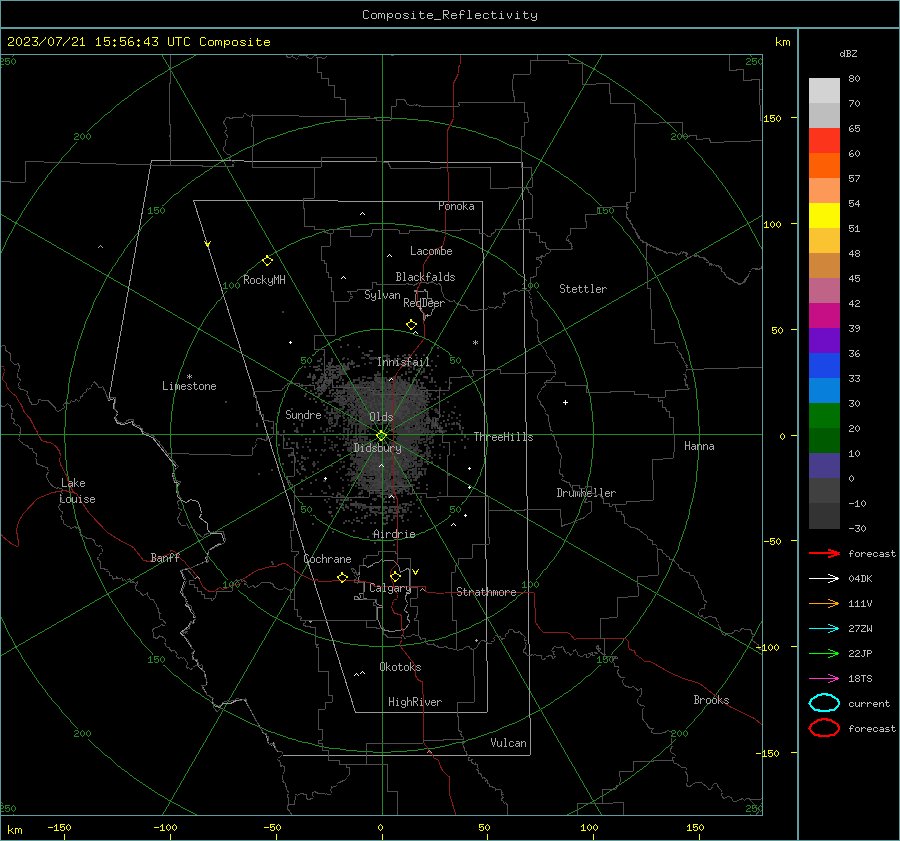Screen dimensions: 900x841
Task: Click the Sylvan label on map
Action: pyautogui.click(x=382, y=295)
